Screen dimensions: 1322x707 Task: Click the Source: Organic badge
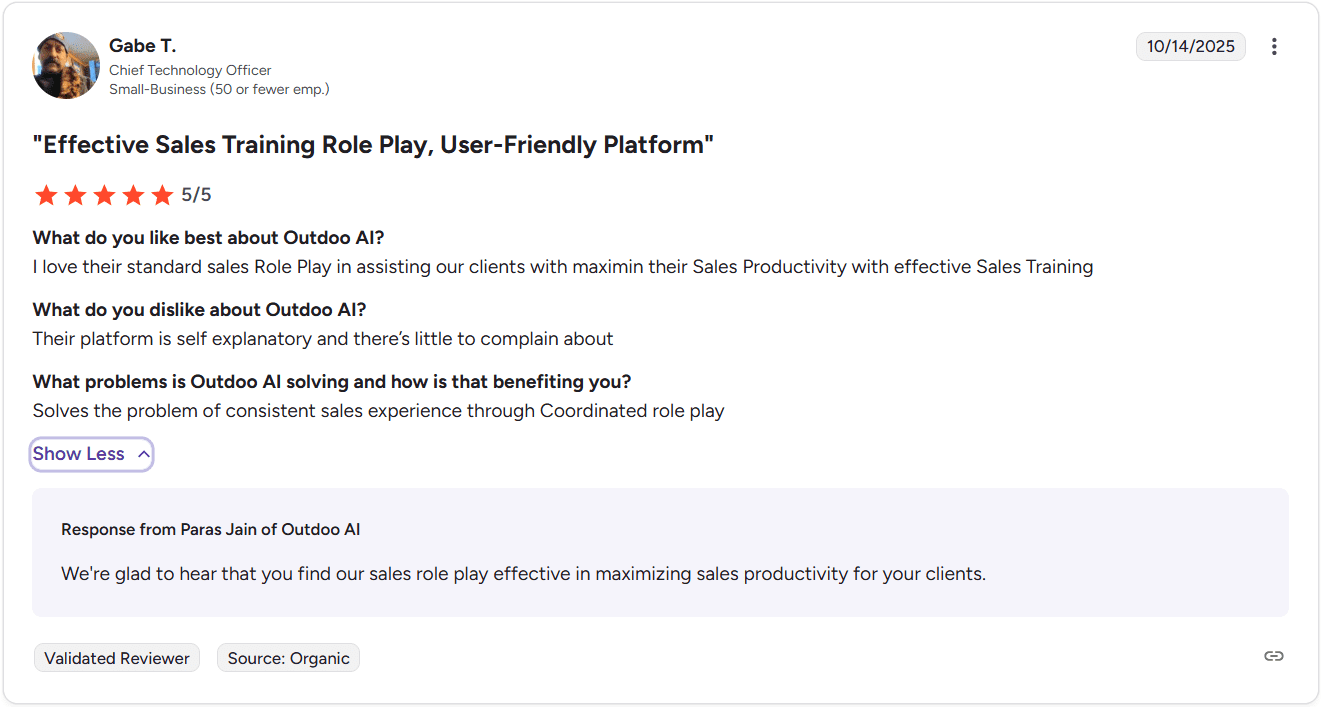click(288, 658)
